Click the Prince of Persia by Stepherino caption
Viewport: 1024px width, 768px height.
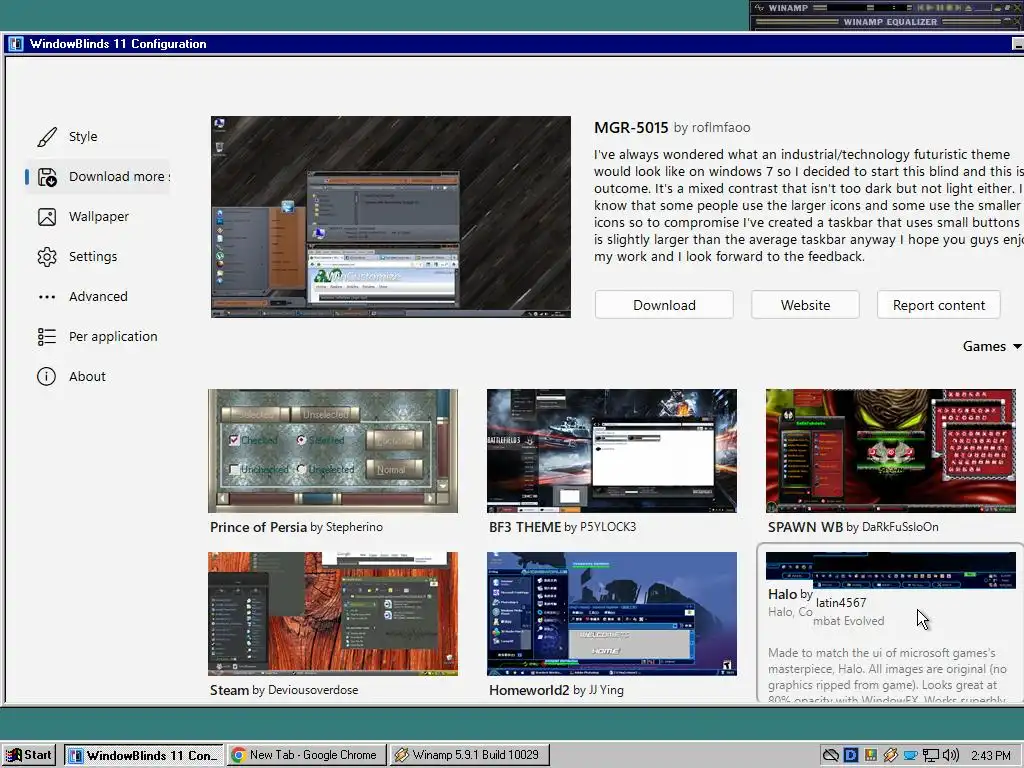[x=296, y=527]
